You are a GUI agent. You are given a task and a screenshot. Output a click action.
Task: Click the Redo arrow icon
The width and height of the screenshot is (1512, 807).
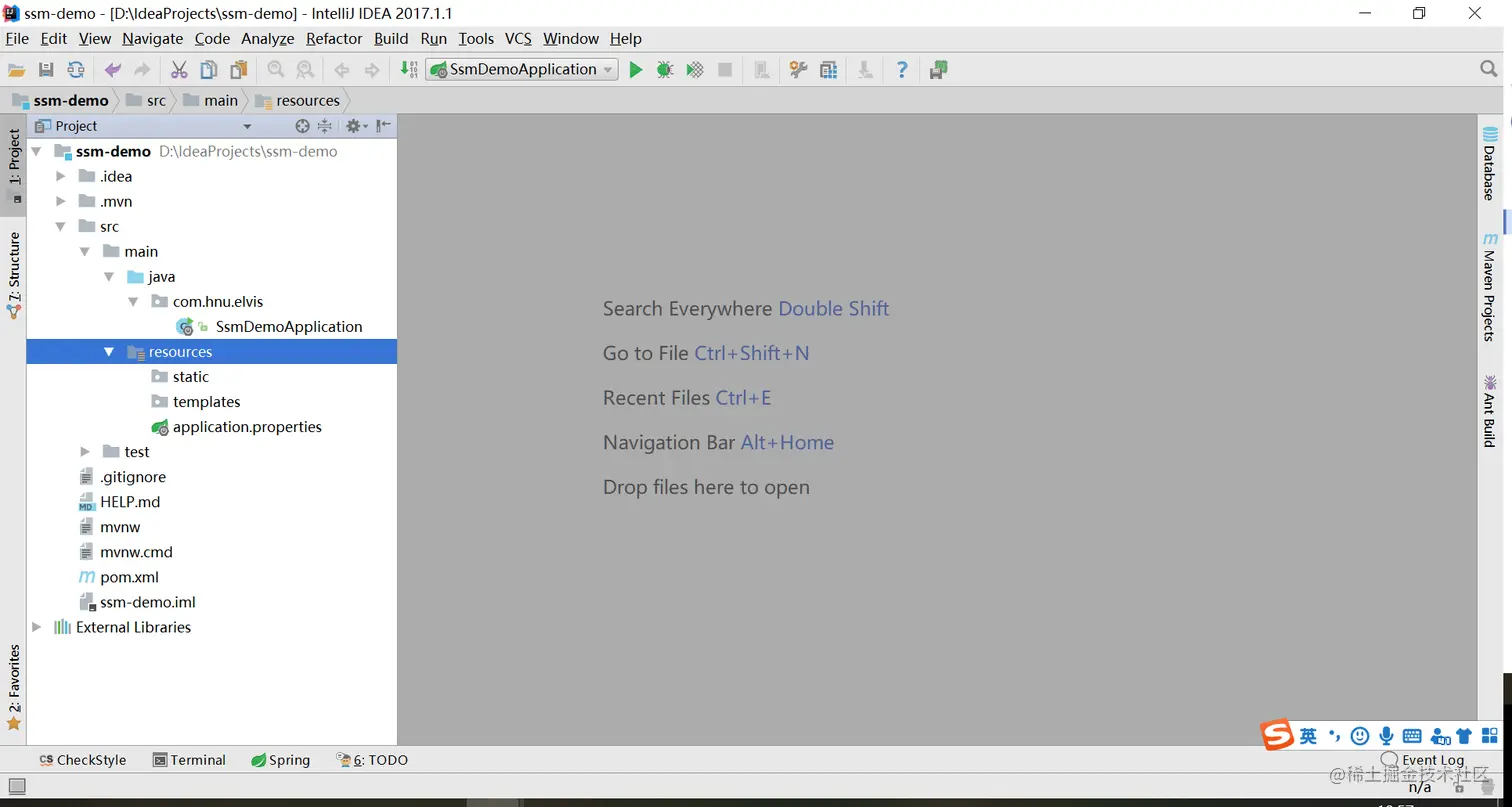(x=143, y=70)
